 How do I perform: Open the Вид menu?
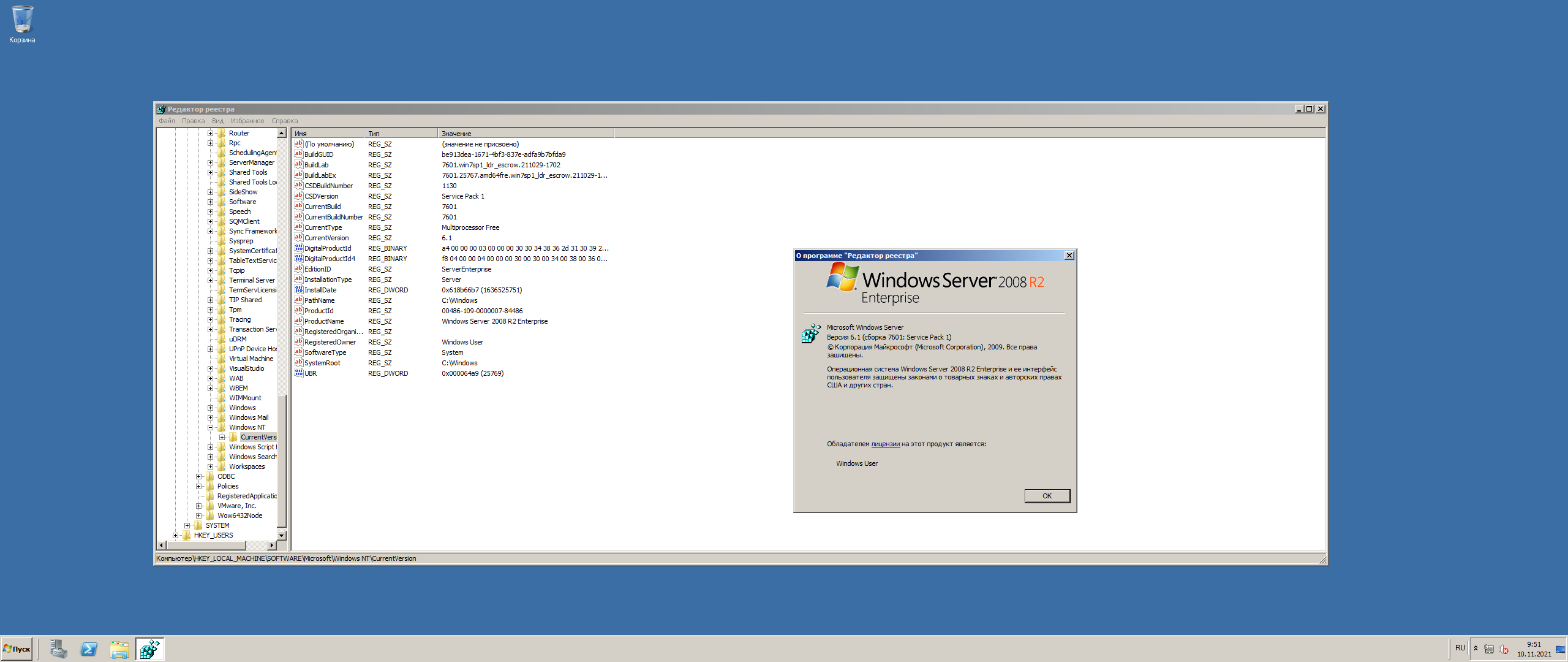pyautogui.click(x=217, y=121)
